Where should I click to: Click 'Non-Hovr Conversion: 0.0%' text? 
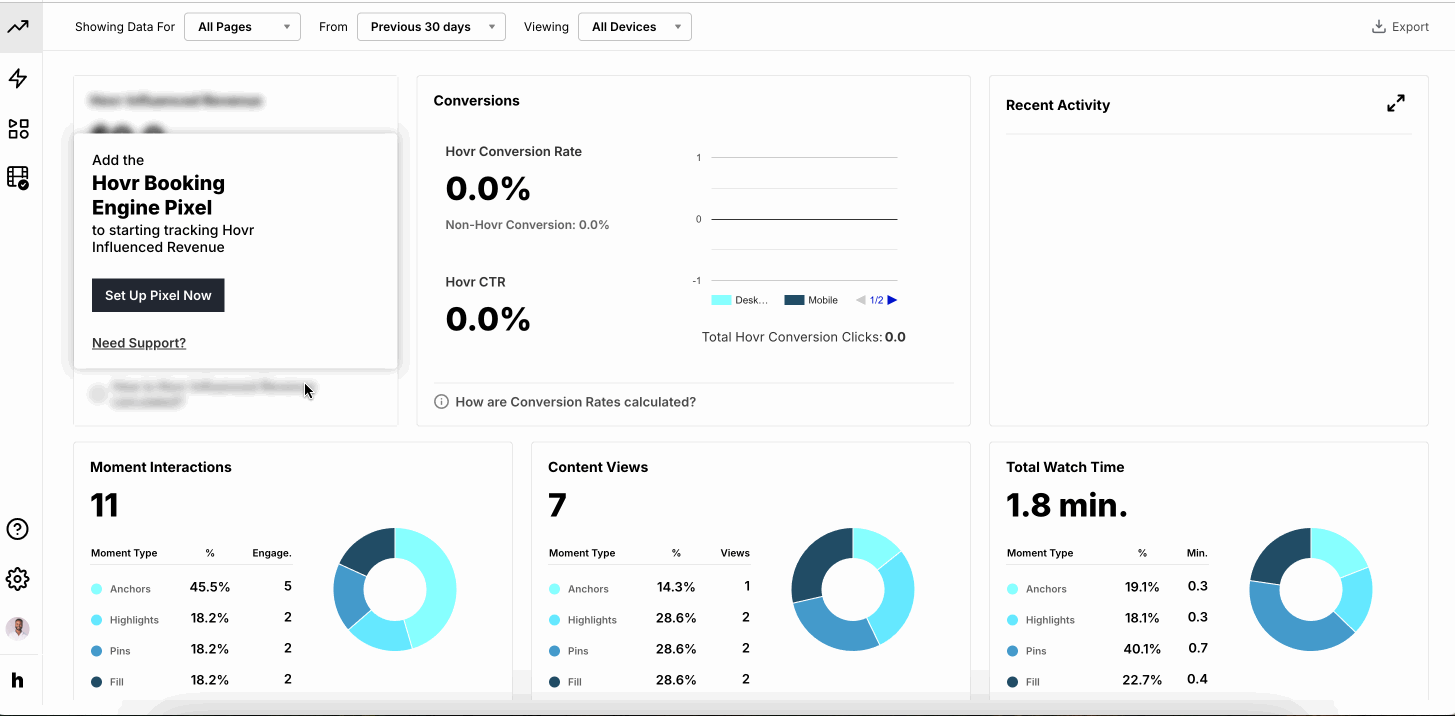coord(527,225)
